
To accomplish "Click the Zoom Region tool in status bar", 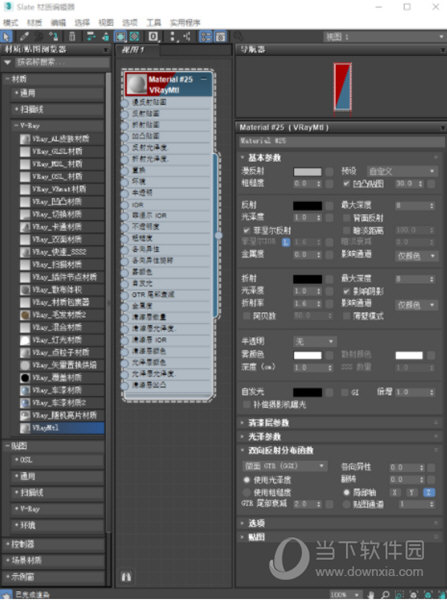I will 399,595.
